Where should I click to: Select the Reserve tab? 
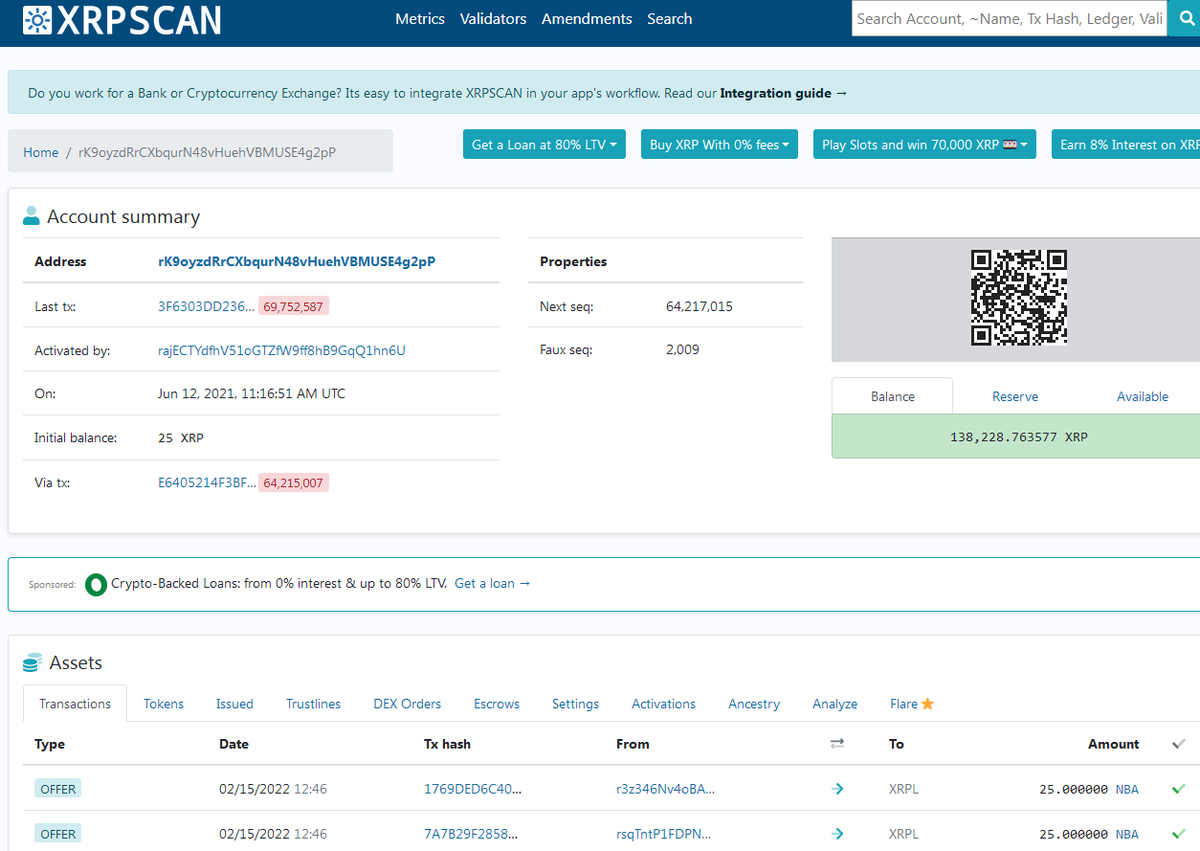click(x=1015, y=396)
